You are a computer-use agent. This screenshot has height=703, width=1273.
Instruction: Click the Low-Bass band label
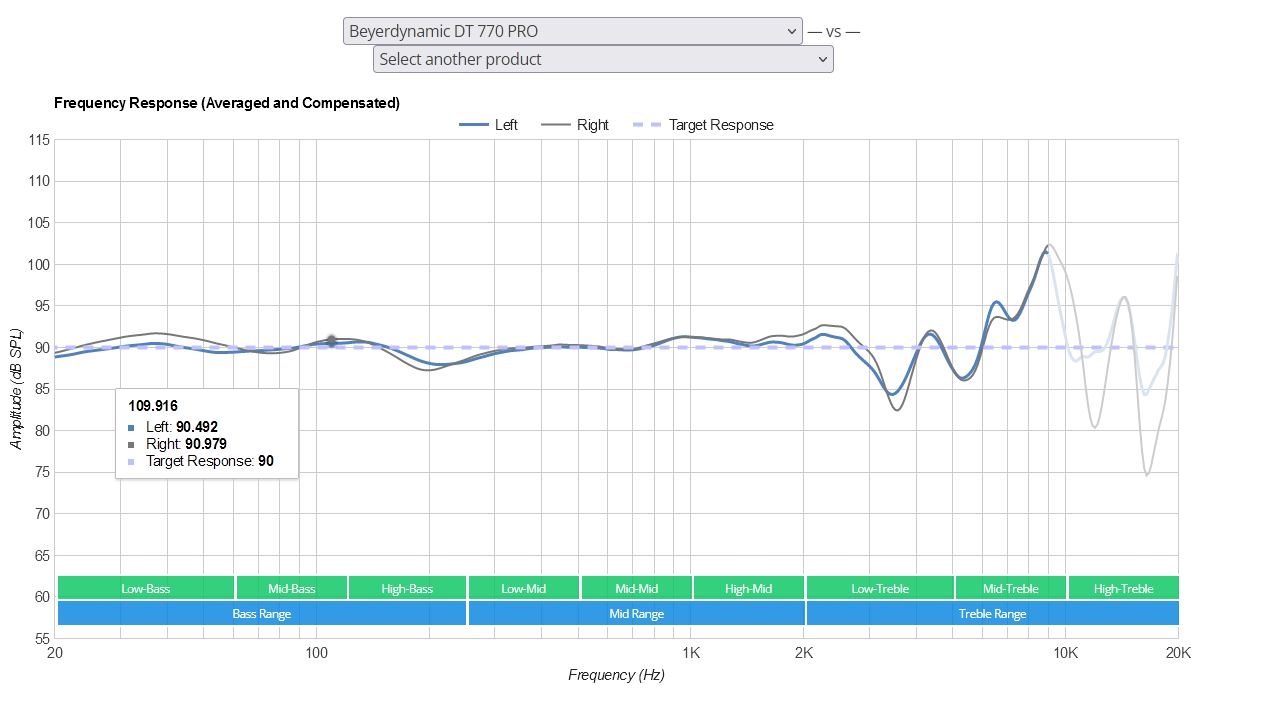coord(146,588)
